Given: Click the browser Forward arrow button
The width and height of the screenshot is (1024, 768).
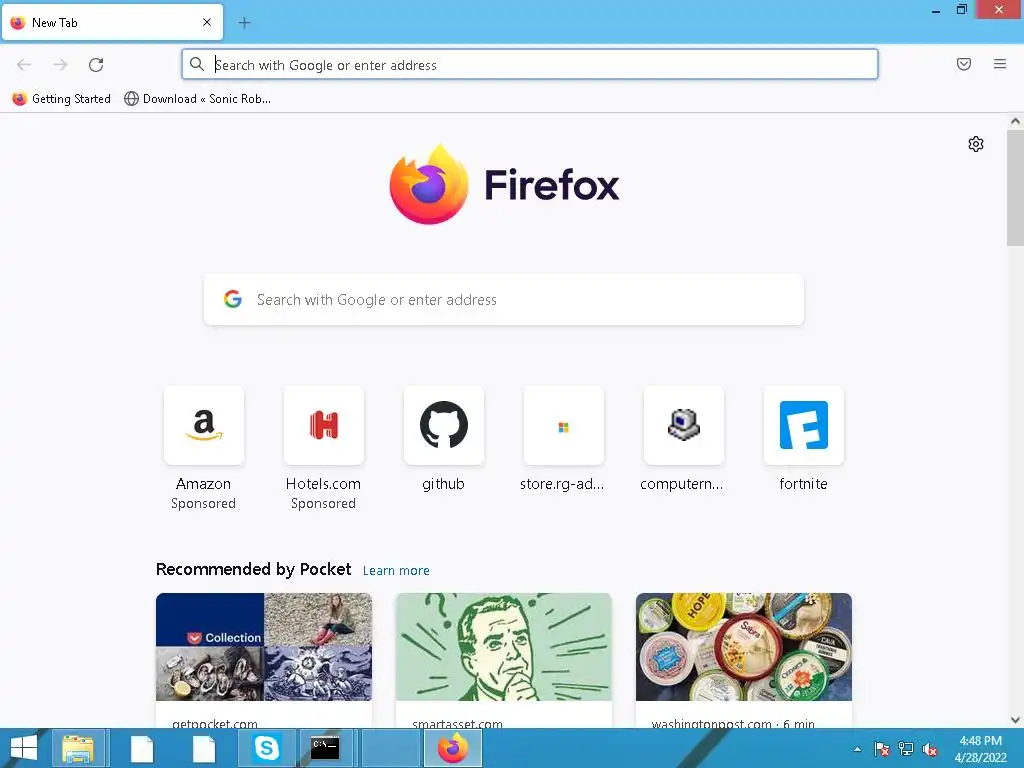Looking at the screenshot, I should pos(60,65).
